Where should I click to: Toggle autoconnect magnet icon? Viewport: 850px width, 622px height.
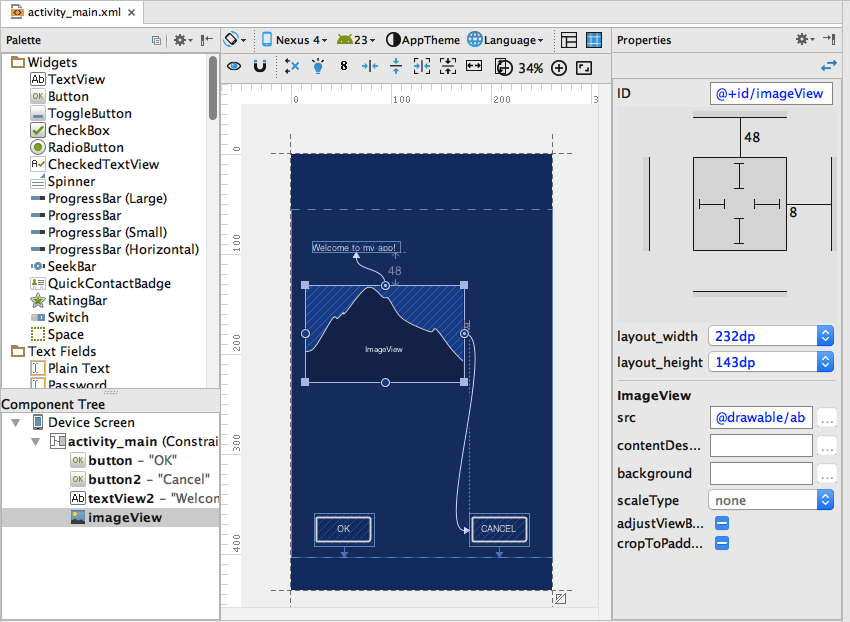click(260, 67)
